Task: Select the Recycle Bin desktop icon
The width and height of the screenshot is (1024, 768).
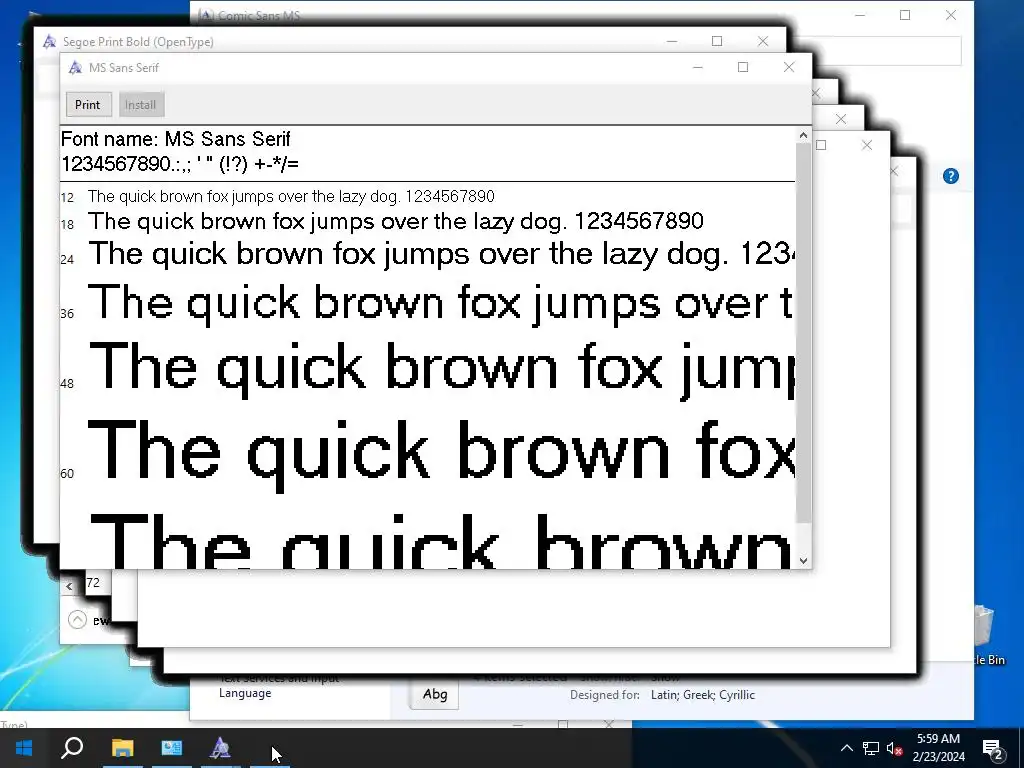Action: coord(989,635)
